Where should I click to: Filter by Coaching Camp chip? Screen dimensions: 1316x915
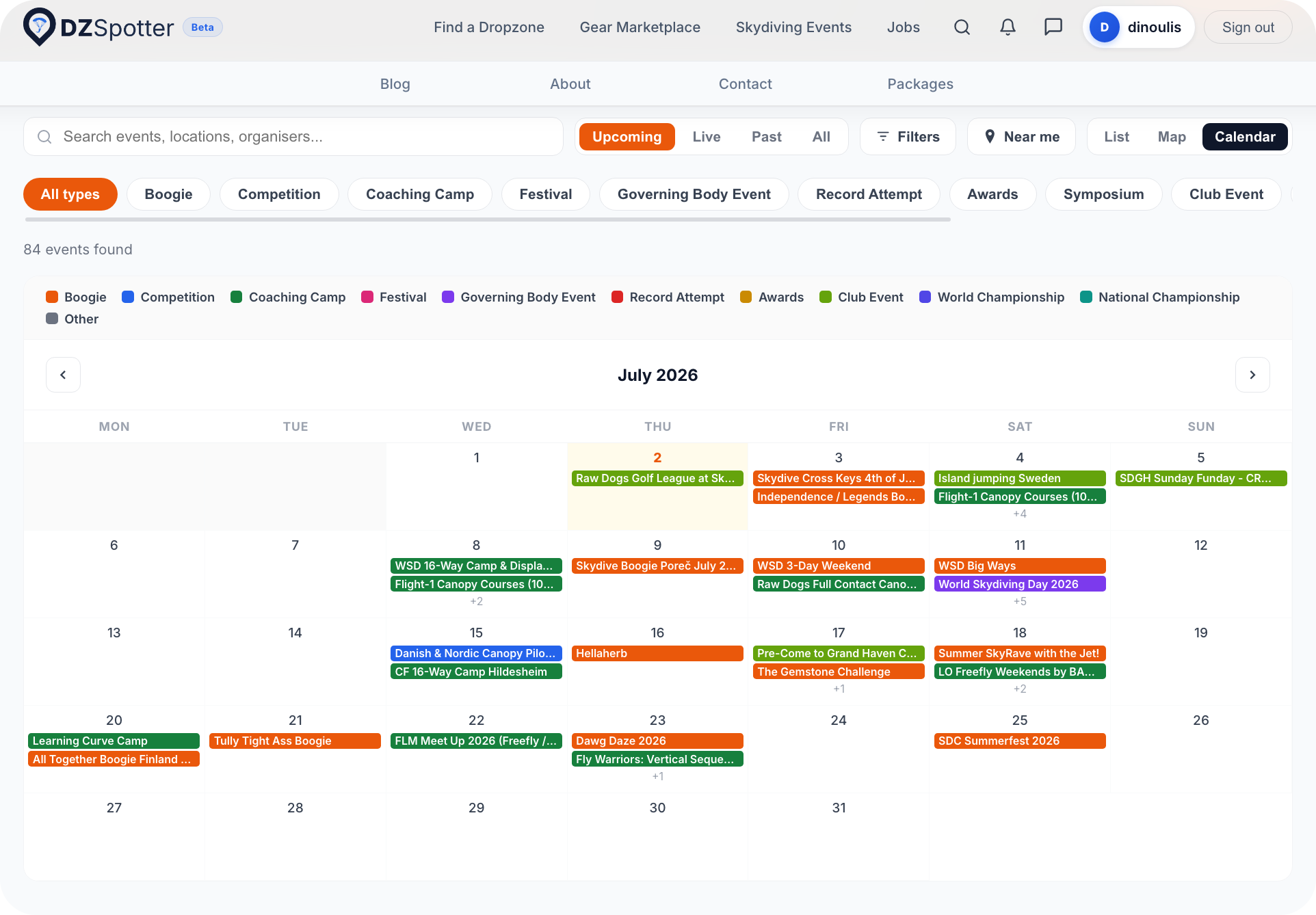[420, 194]
